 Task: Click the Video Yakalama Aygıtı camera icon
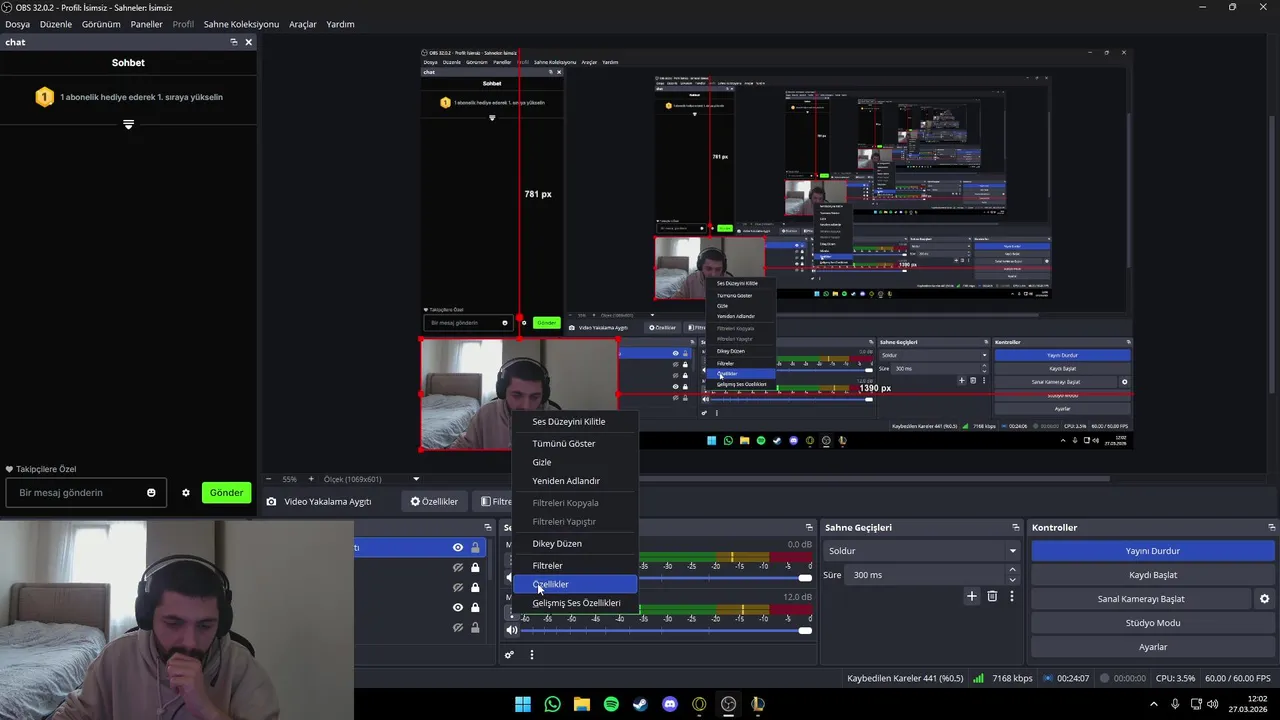272,502
